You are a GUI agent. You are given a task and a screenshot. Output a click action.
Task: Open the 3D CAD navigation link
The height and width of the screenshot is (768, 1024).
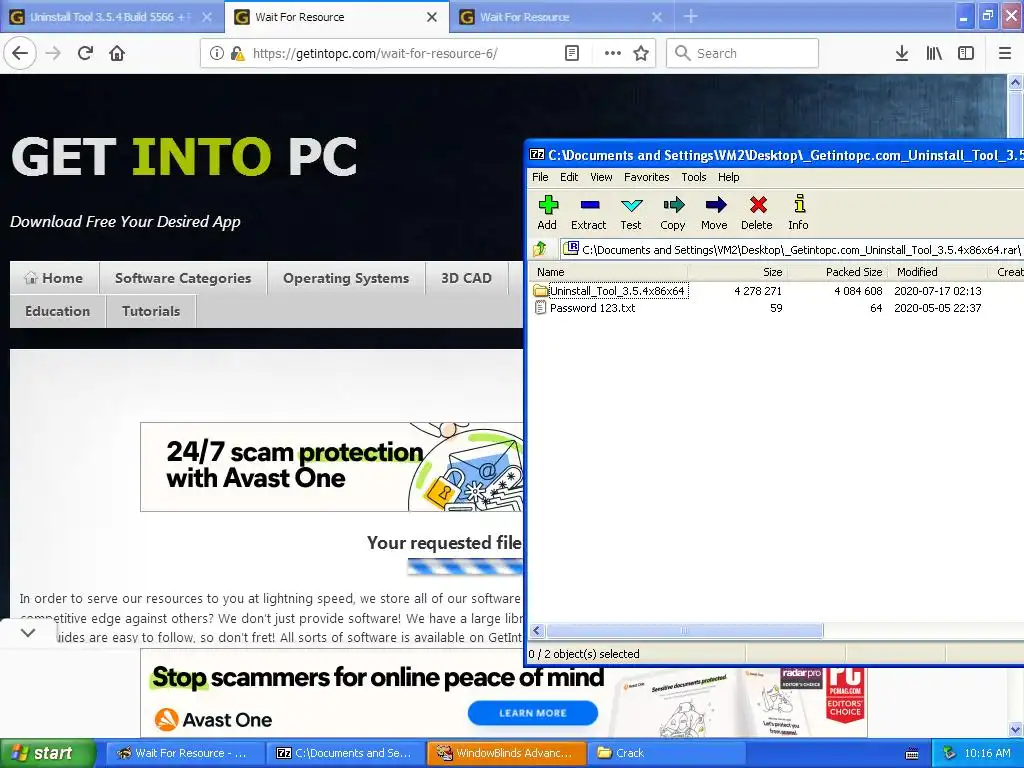pyautogui.click(x=466, y=278)
